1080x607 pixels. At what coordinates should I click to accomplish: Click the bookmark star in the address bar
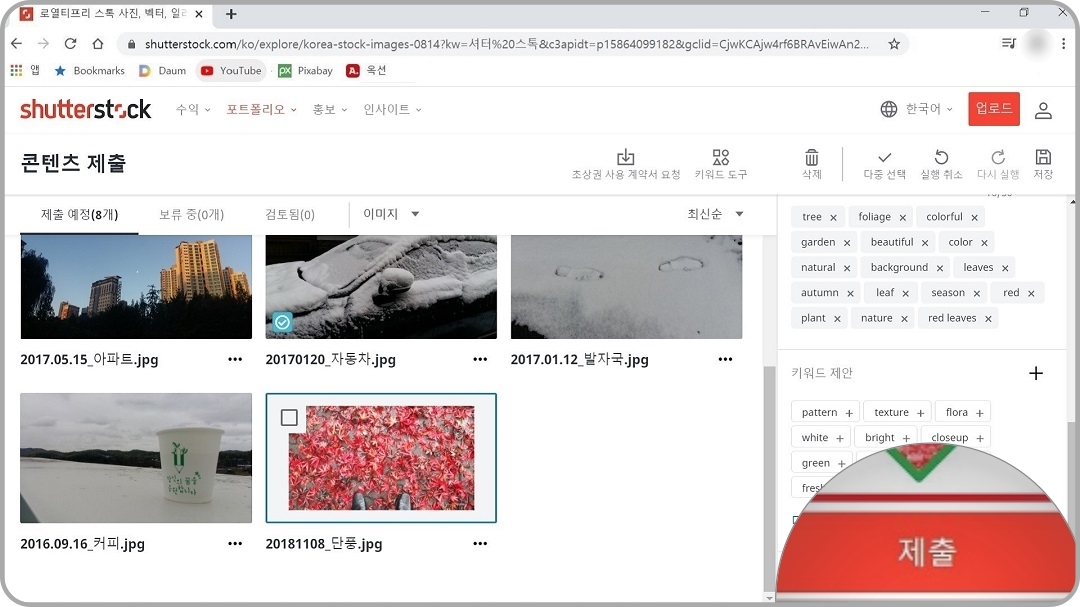click(895, 45)
